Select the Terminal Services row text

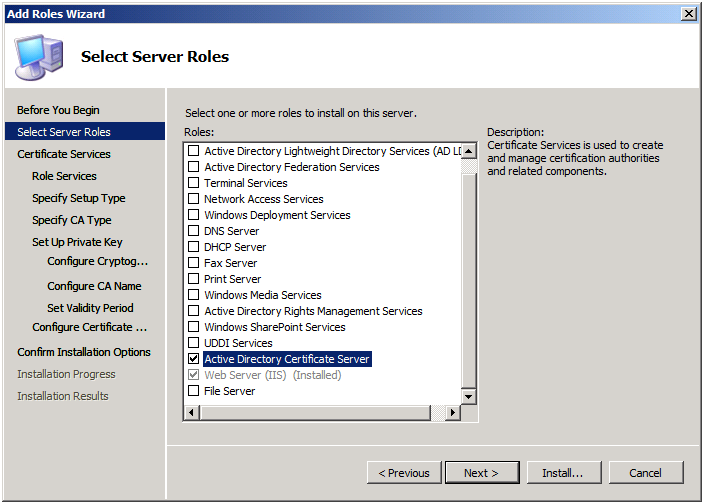[x=246, y=183]
